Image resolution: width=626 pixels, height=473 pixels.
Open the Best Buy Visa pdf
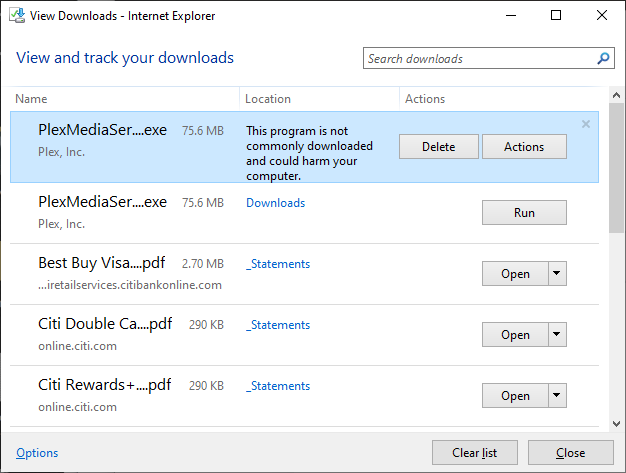tap(515, 274)
